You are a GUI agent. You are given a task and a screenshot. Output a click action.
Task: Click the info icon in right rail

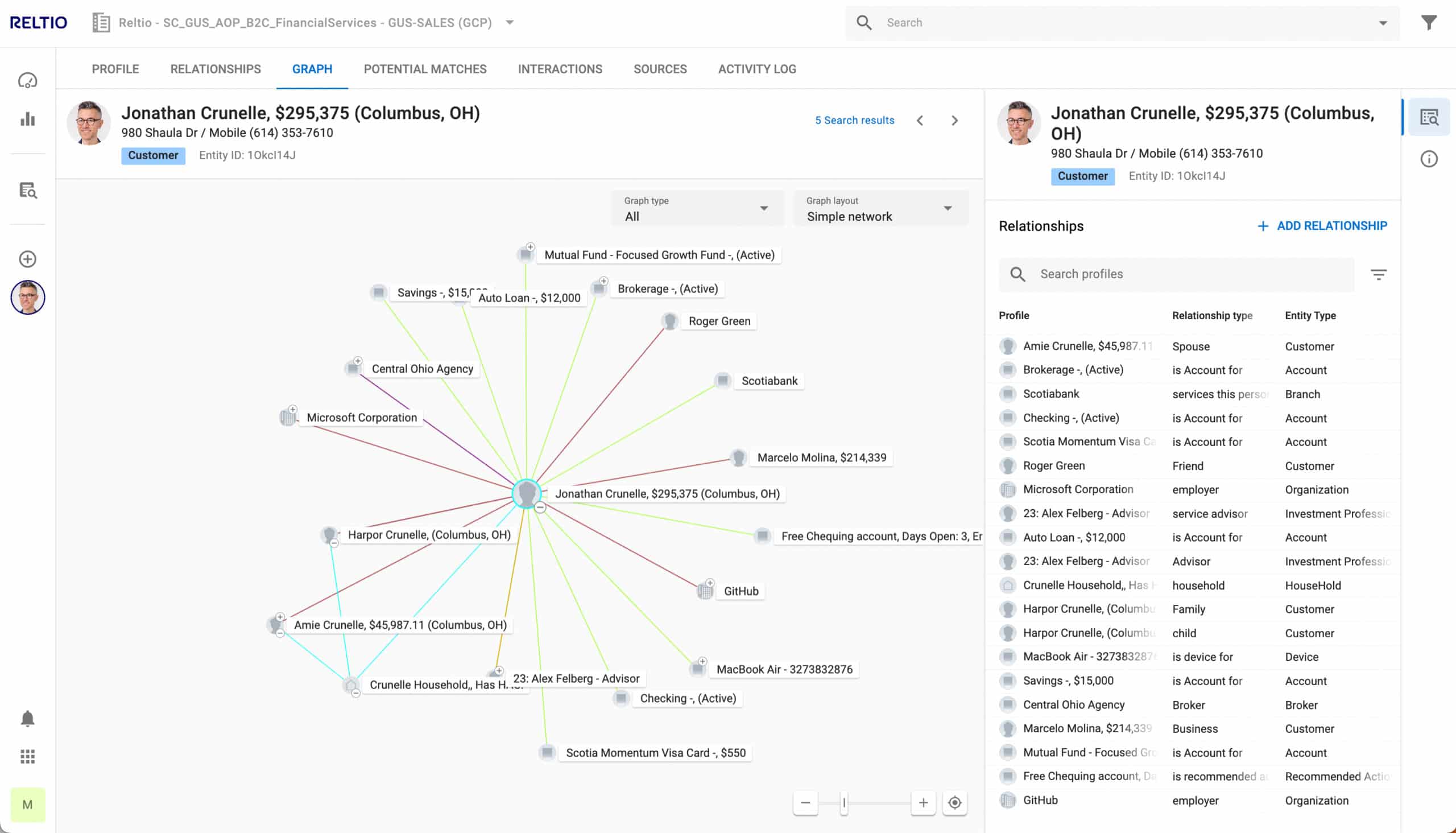pos(1429,159)
